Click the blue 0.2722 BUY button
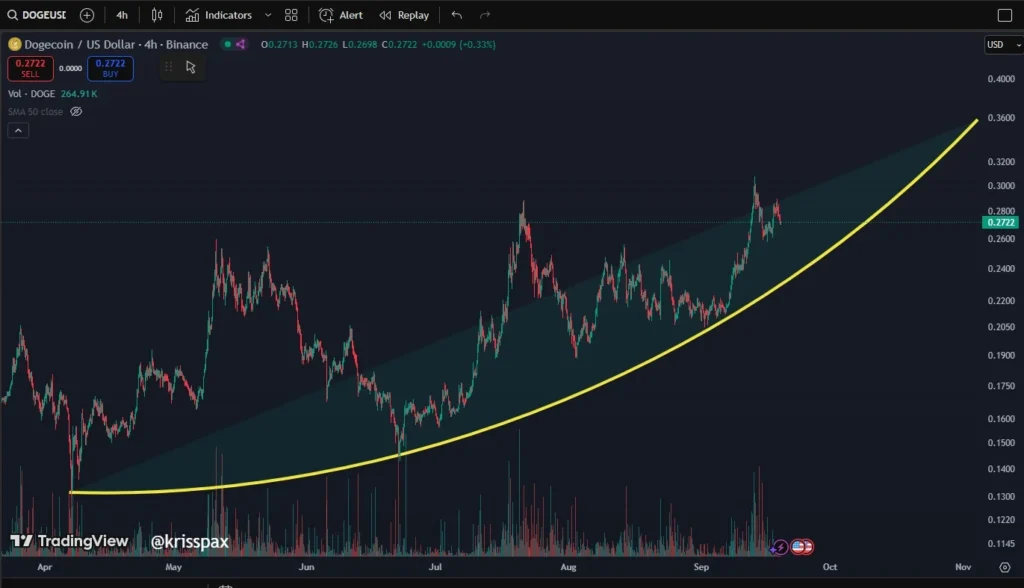The height and width of the screenshot is (588, 1024). [110, 68]
